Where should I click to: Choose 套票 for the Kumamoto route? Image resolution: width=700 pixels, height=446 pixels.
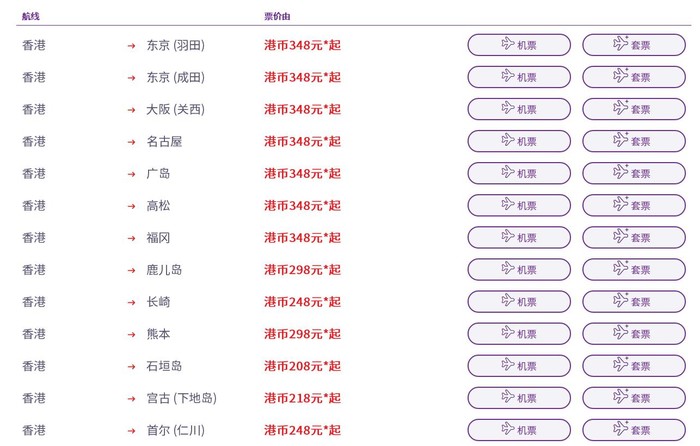633,334
